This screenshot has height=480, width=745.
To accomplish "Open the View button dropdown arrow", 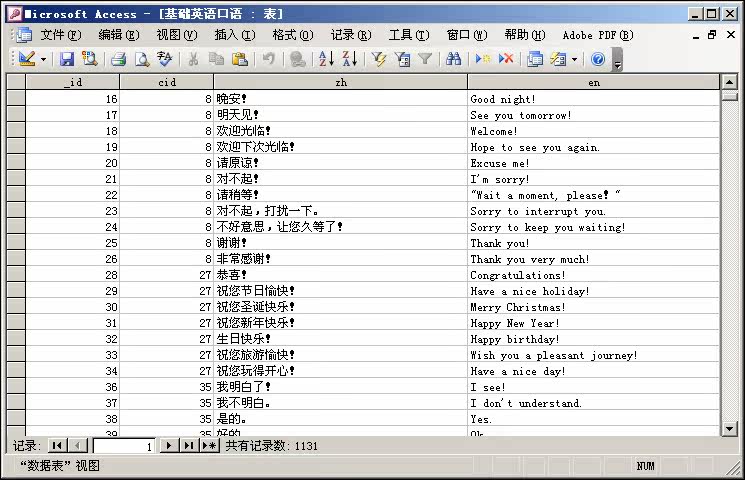I will (x=43, y=59).
